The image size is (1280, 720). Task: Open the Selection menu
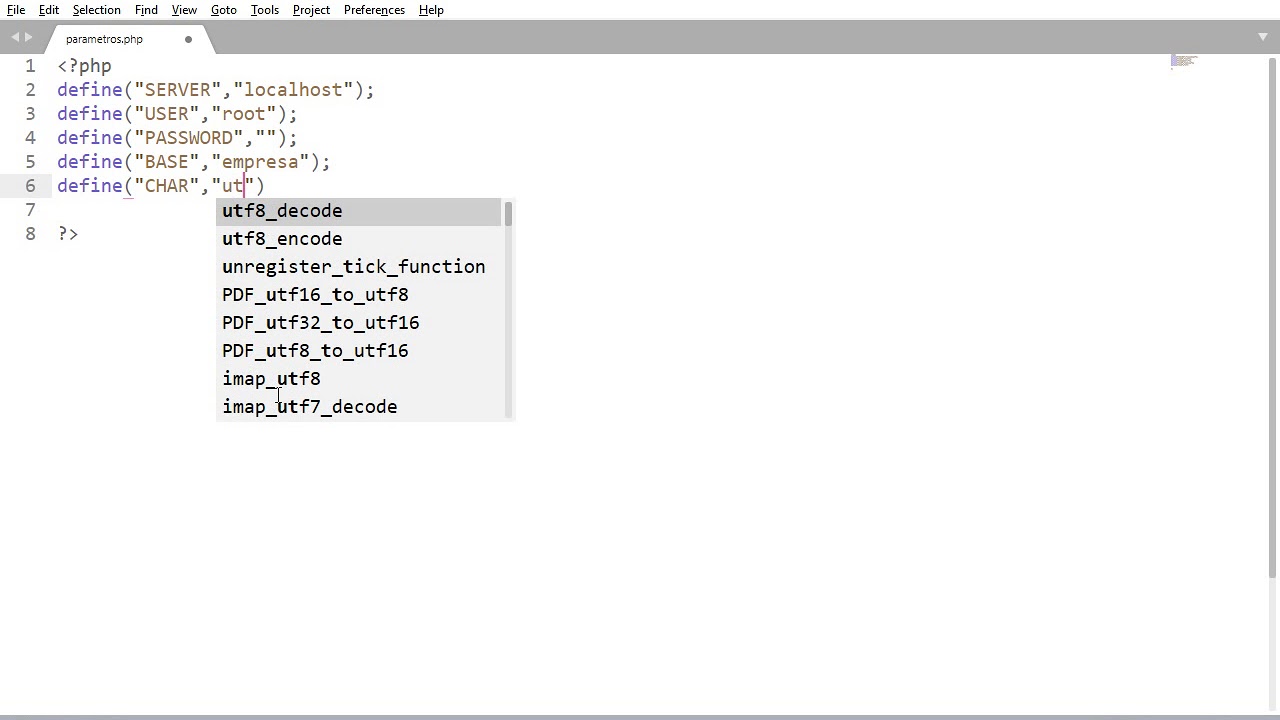96,10
